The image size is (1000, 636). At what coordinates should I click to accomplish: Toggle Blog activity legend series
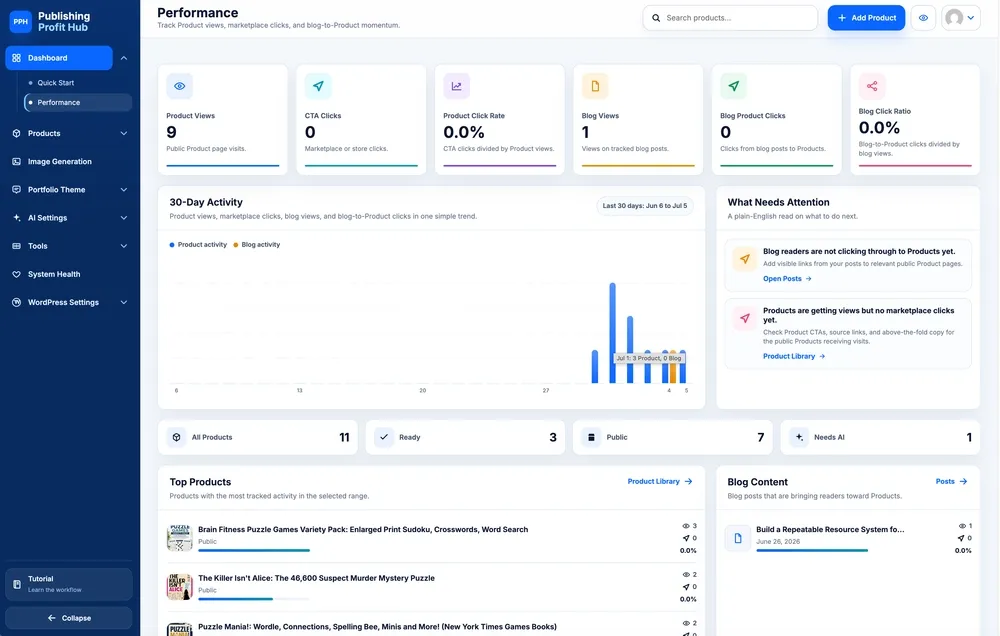(257, 245)
